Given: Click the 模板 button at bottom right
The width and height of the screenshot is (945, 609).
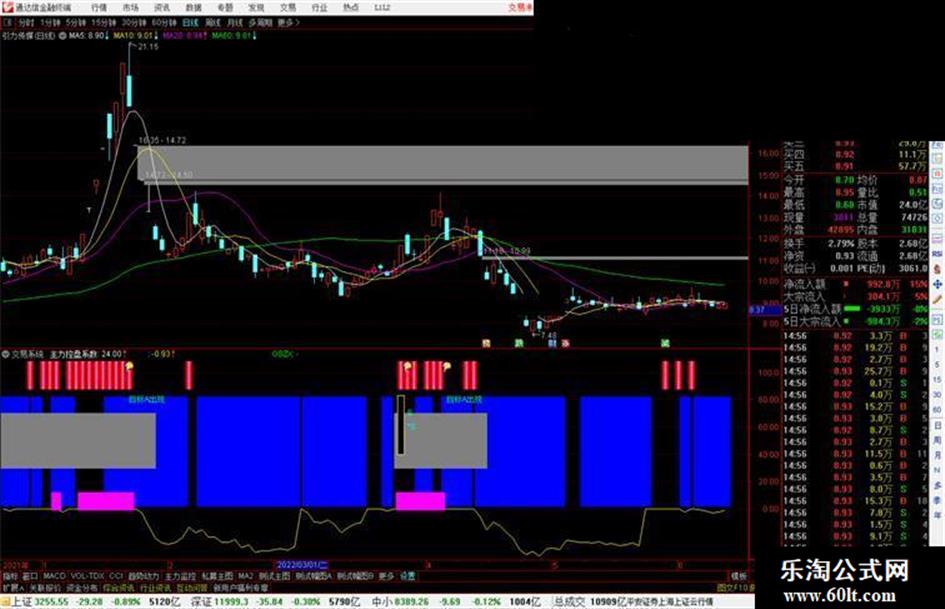Looking at the screenshot, I should [x=739, y=576].
